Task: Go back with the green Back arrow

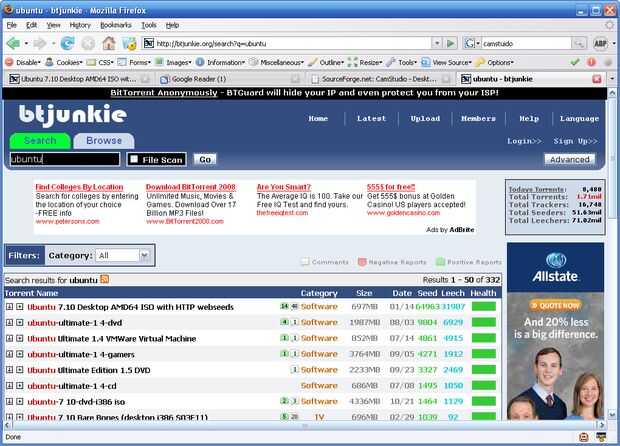Action: 13,43
